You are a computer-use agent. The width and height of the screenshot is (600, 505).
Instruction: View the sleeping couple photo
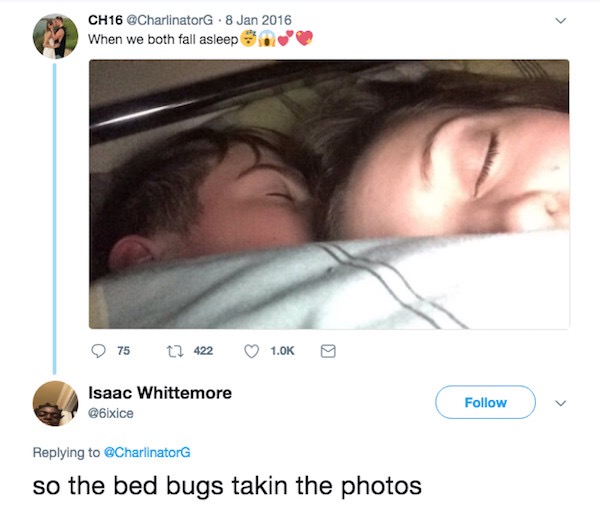(x=329, y=194)
